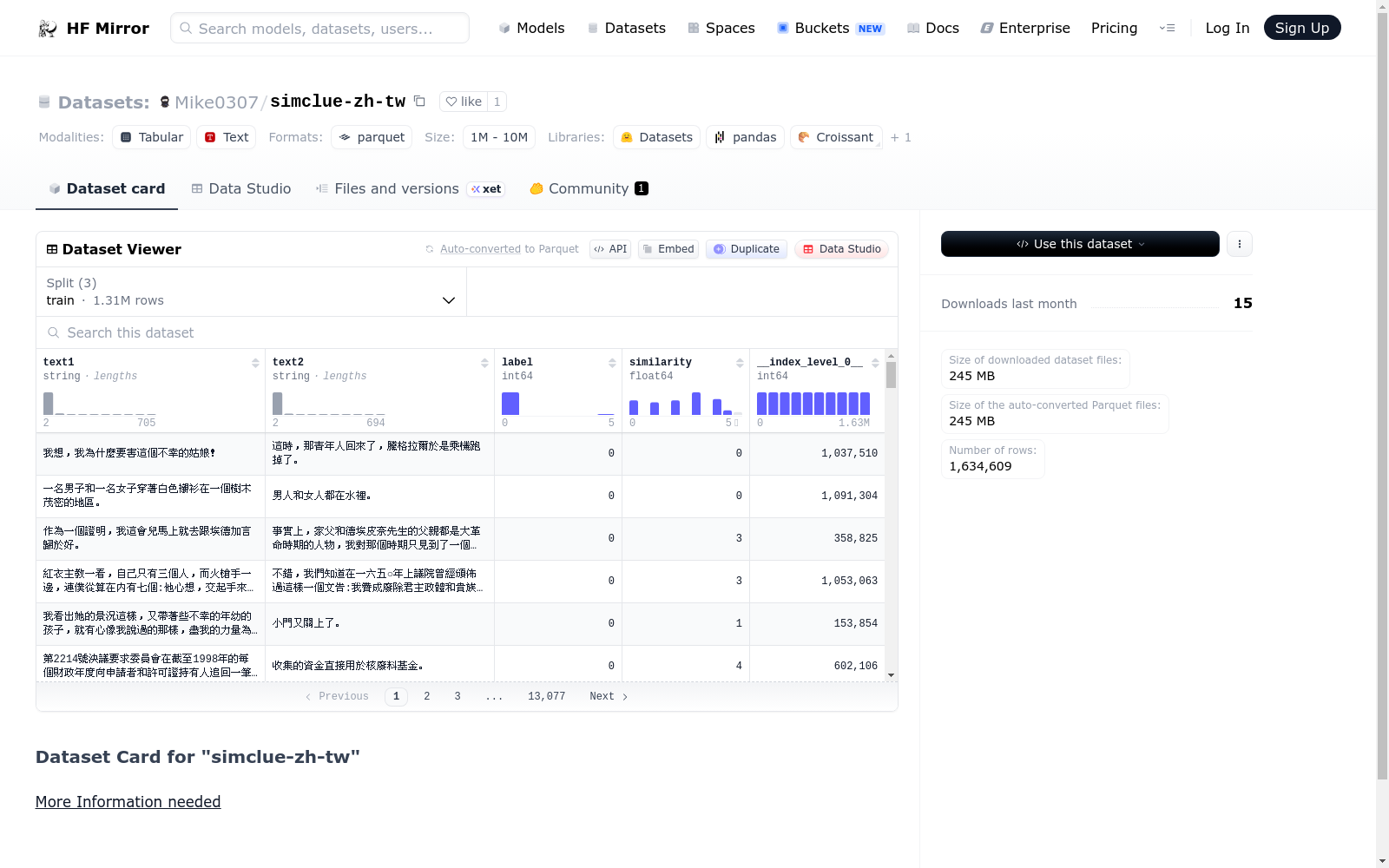Click the HF Mirror logo icon
The height and width of the screenshot is (868, 1389).
(x=48, y=29)
